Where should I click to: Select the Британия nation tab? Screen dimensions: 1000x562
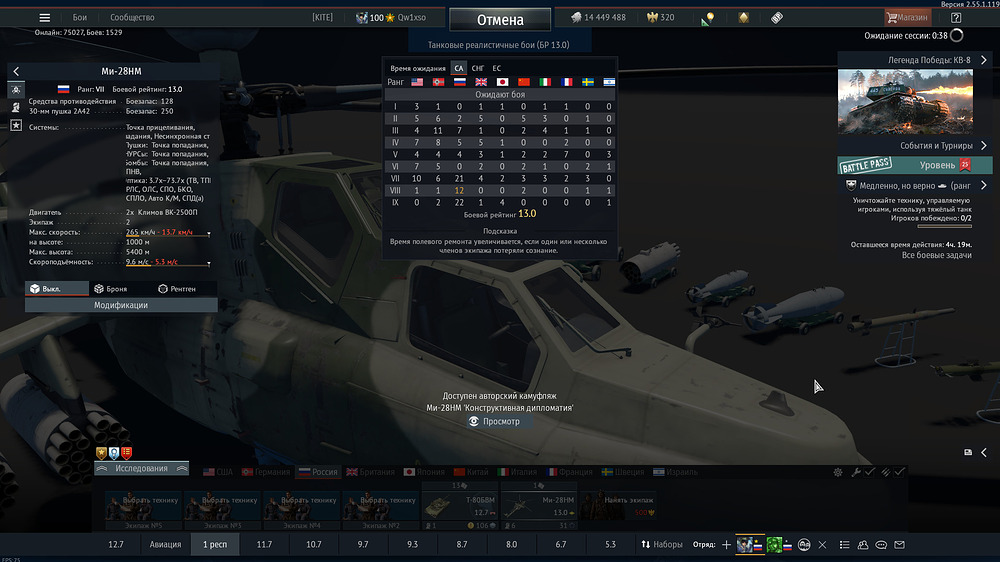(x=371, y=472)
